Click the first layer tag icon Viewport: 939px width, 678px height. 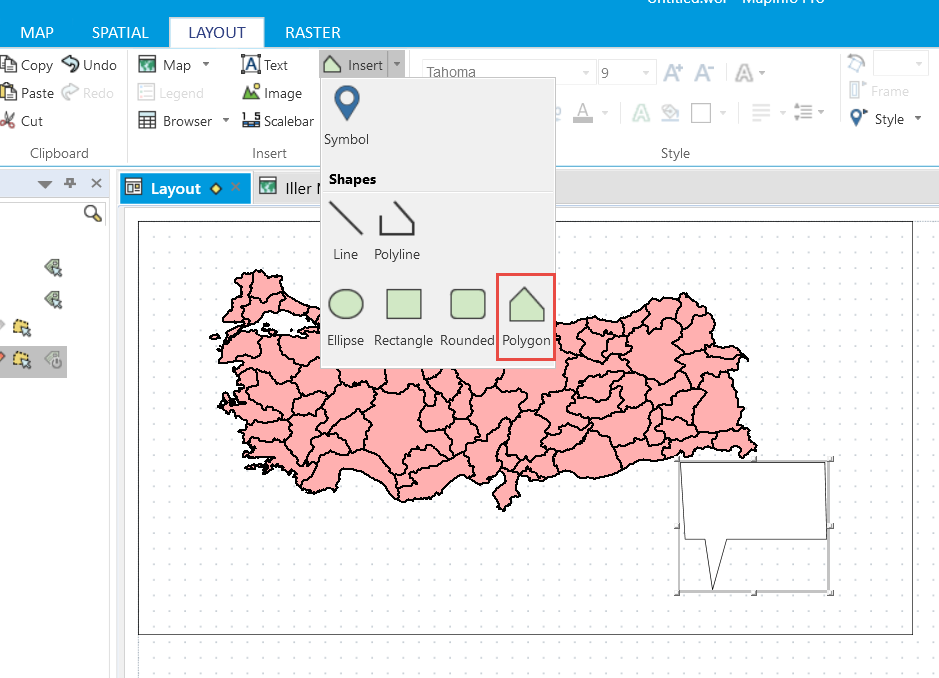tap(53, 267)
